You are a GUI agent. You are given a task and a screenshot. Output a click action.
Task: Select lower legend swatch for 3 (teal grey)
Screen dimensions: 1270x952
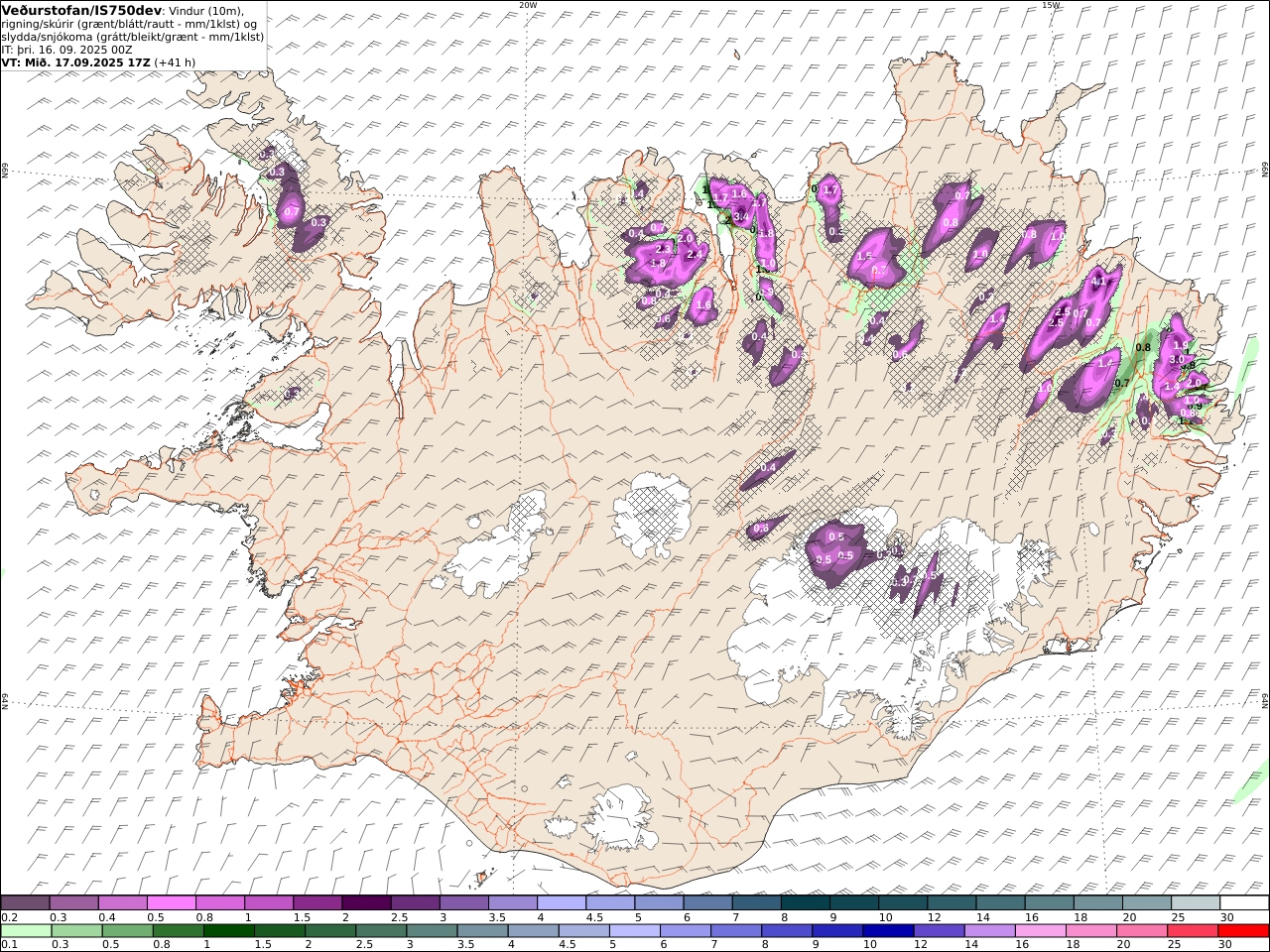coord(432,930)
